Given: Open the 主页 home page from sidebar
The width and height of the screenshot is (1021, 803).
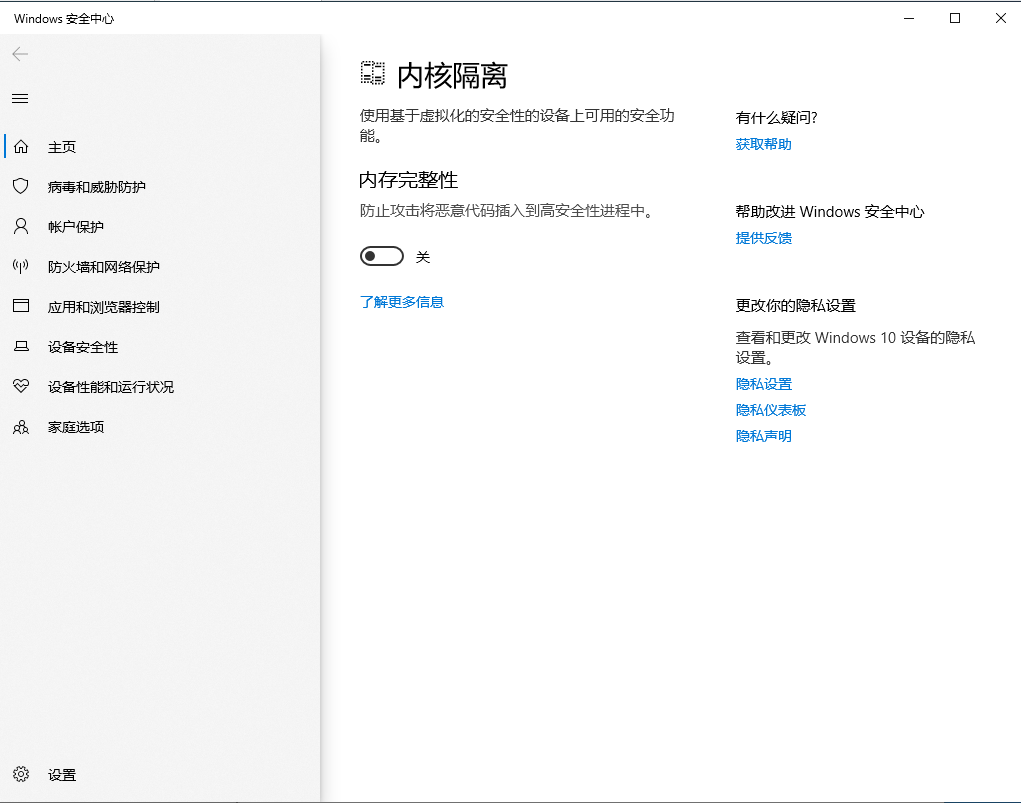Looking at the screenshot, I should click(x=62, y=146).
